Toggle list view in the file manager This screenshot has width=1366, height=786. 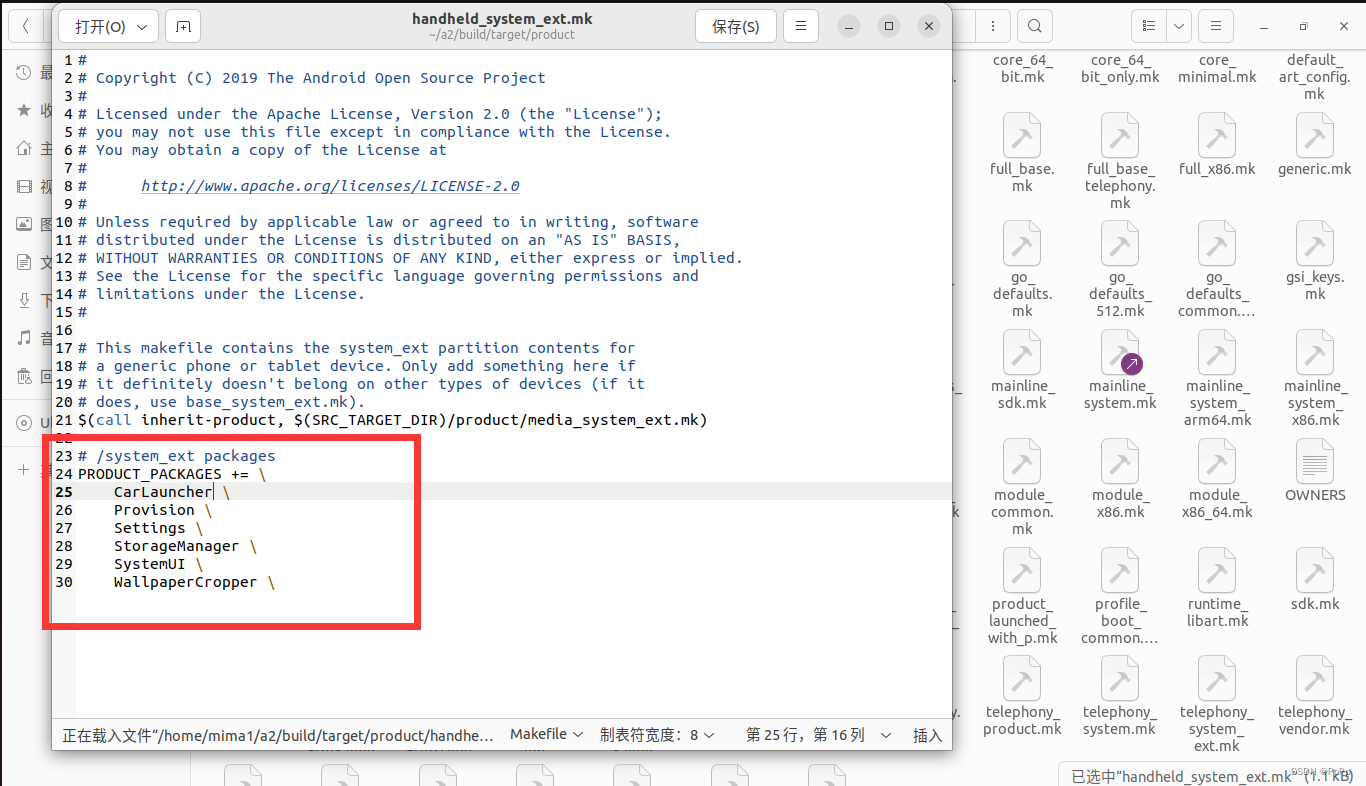click(x=1147, y=25)
